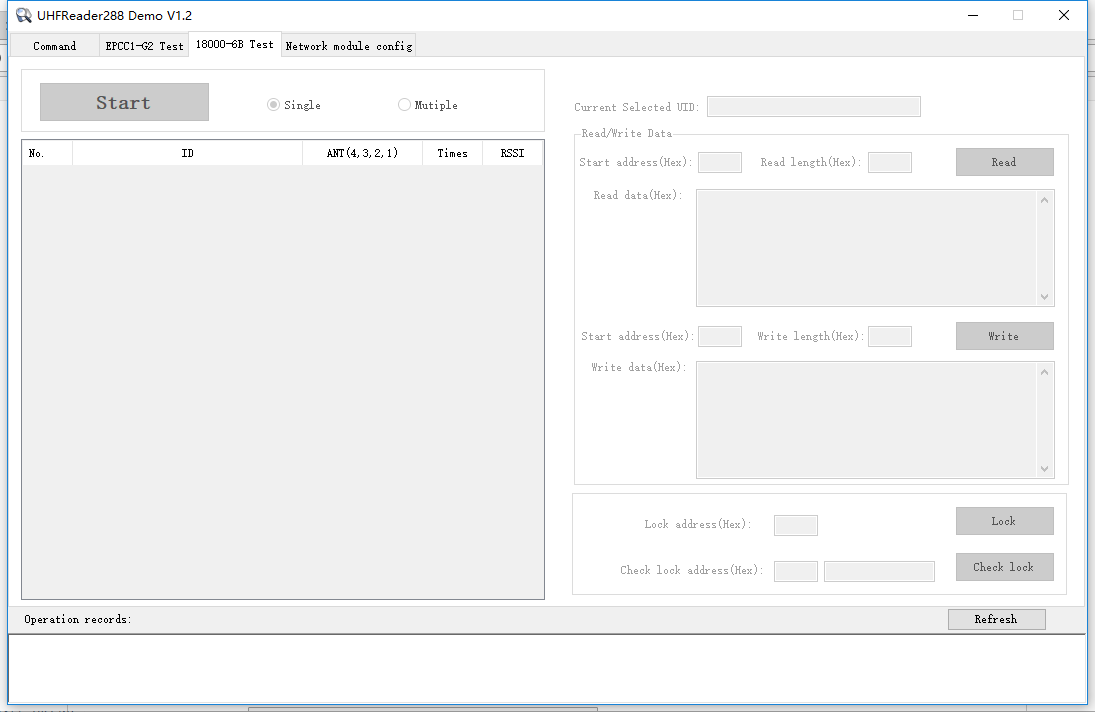Click the Check lock address(Hex) field

pos(795,571)
